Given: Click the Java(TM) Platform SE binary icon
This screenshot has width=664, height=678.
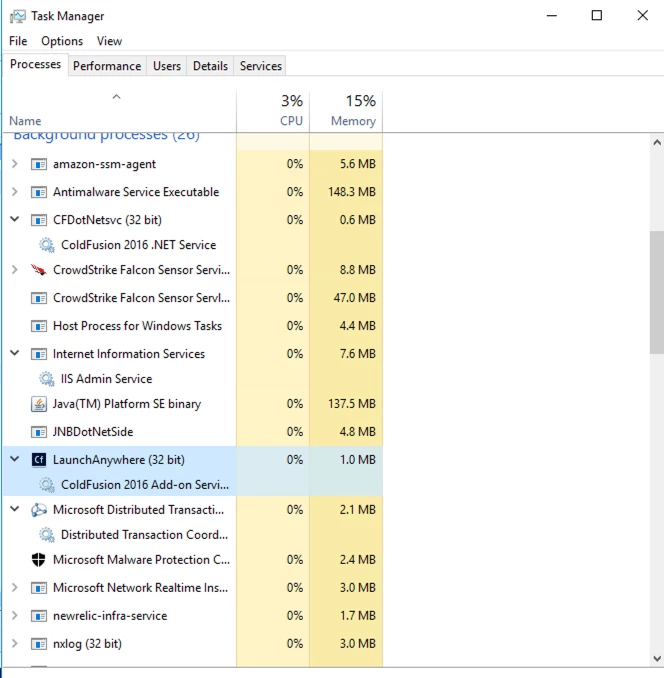Looking at the screenshot, I should [x=39, y=404].
